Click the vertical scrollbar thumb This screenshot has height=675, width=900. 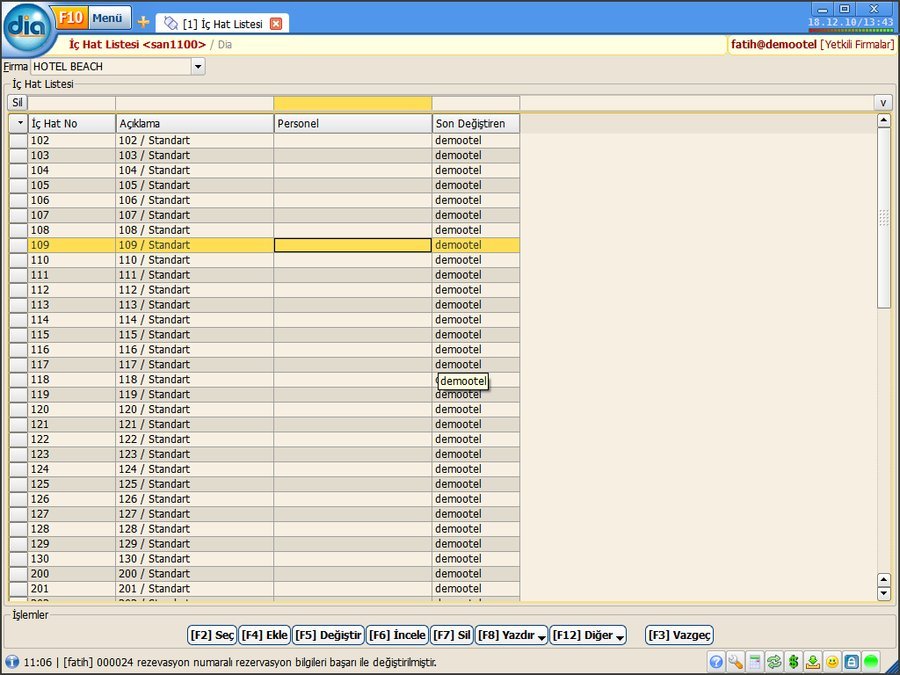pos(884,218)
